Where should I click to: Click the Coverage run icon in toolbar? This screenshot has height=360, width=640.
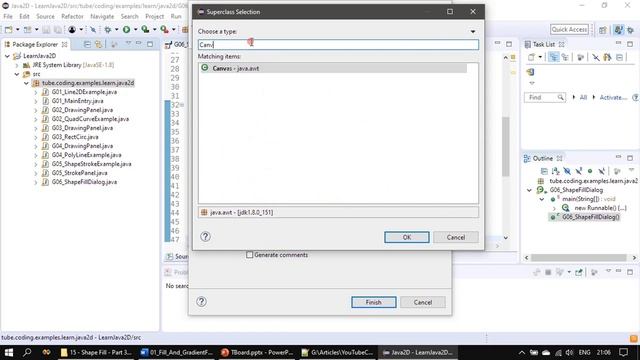click(145, 29)
